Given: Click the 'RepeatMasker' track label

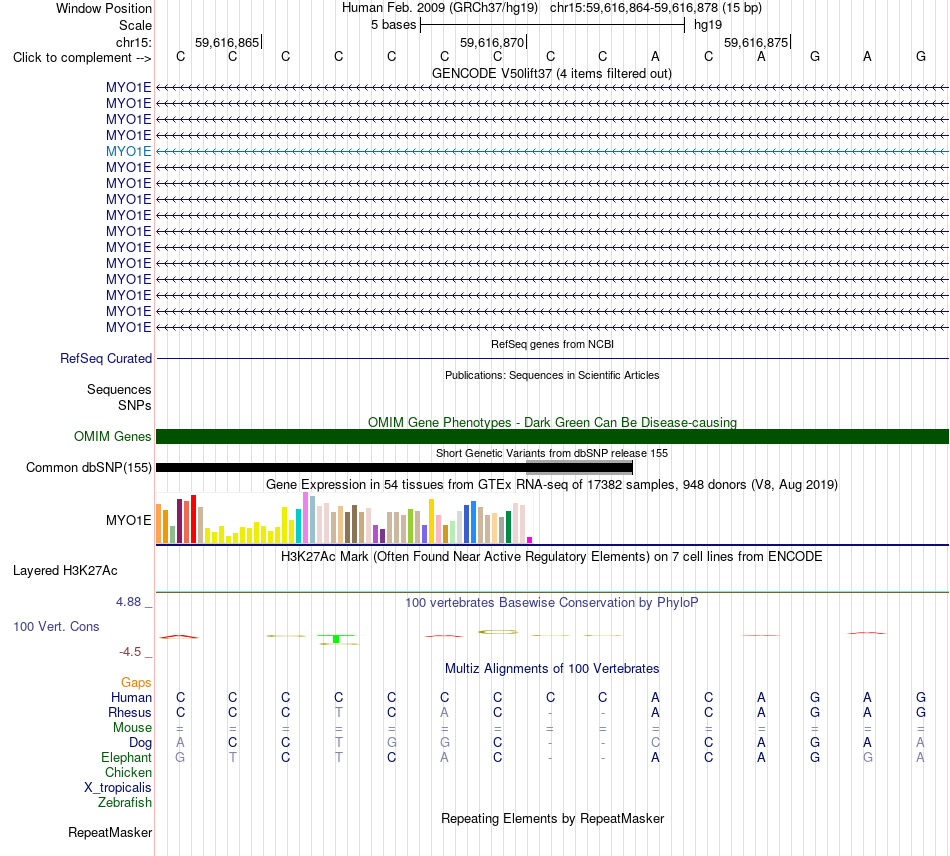Looking at the screenshot, I should [x=110, y=833].
